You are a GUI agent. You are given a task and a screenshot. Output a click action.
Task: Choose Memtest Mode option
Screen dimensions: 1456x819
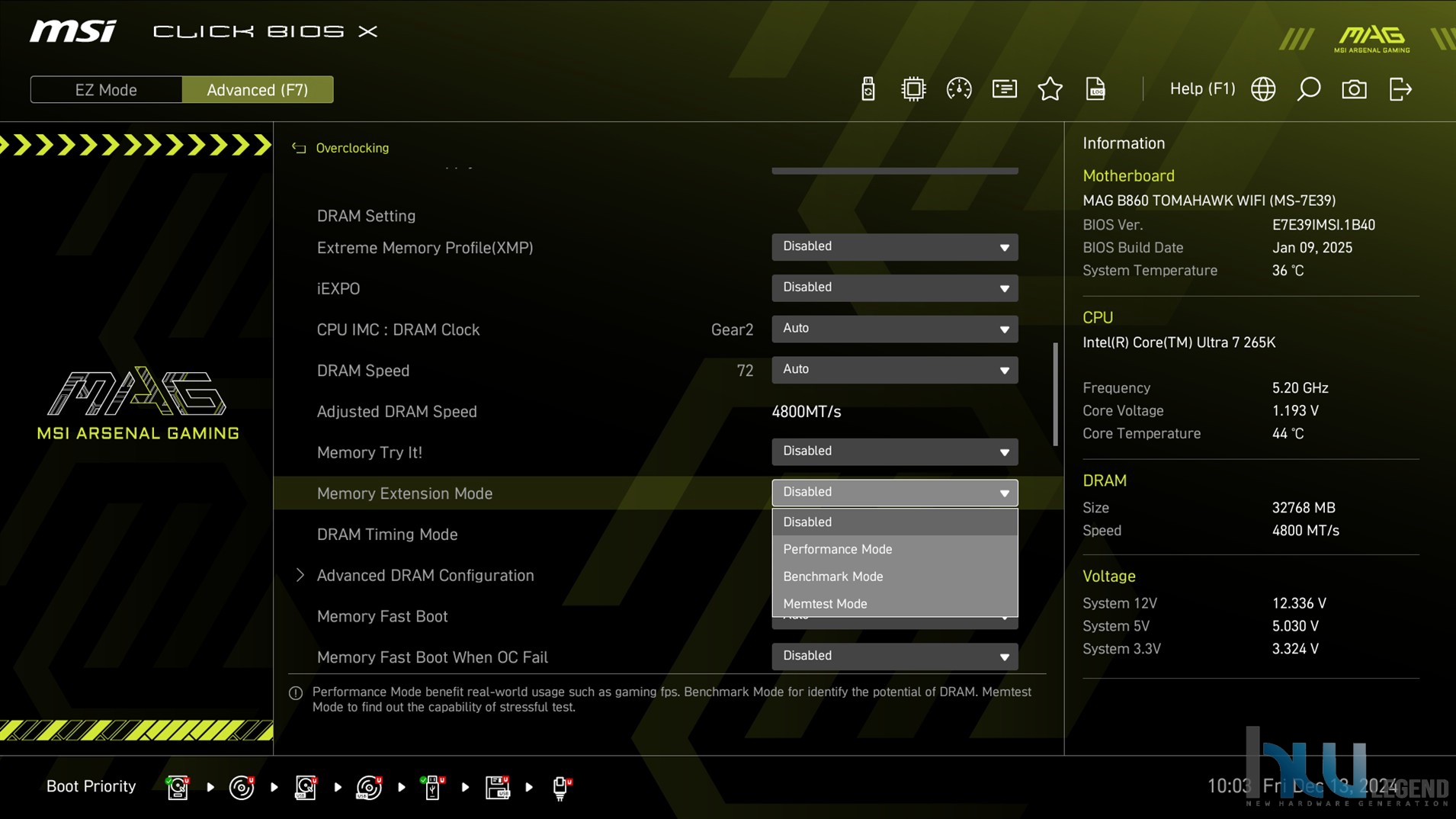click(894, 604)
